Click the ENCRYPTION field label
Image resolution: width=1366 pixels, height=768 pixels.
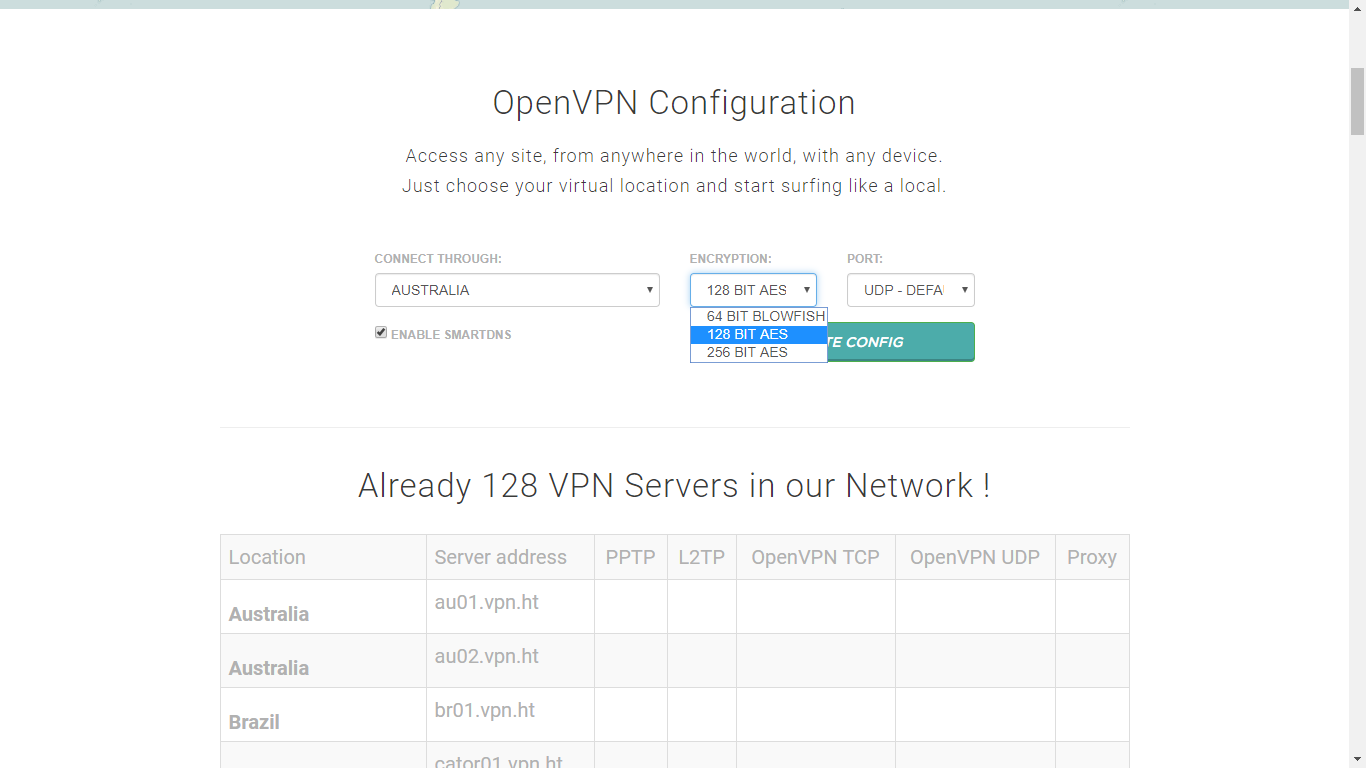(x=731, y=259)
